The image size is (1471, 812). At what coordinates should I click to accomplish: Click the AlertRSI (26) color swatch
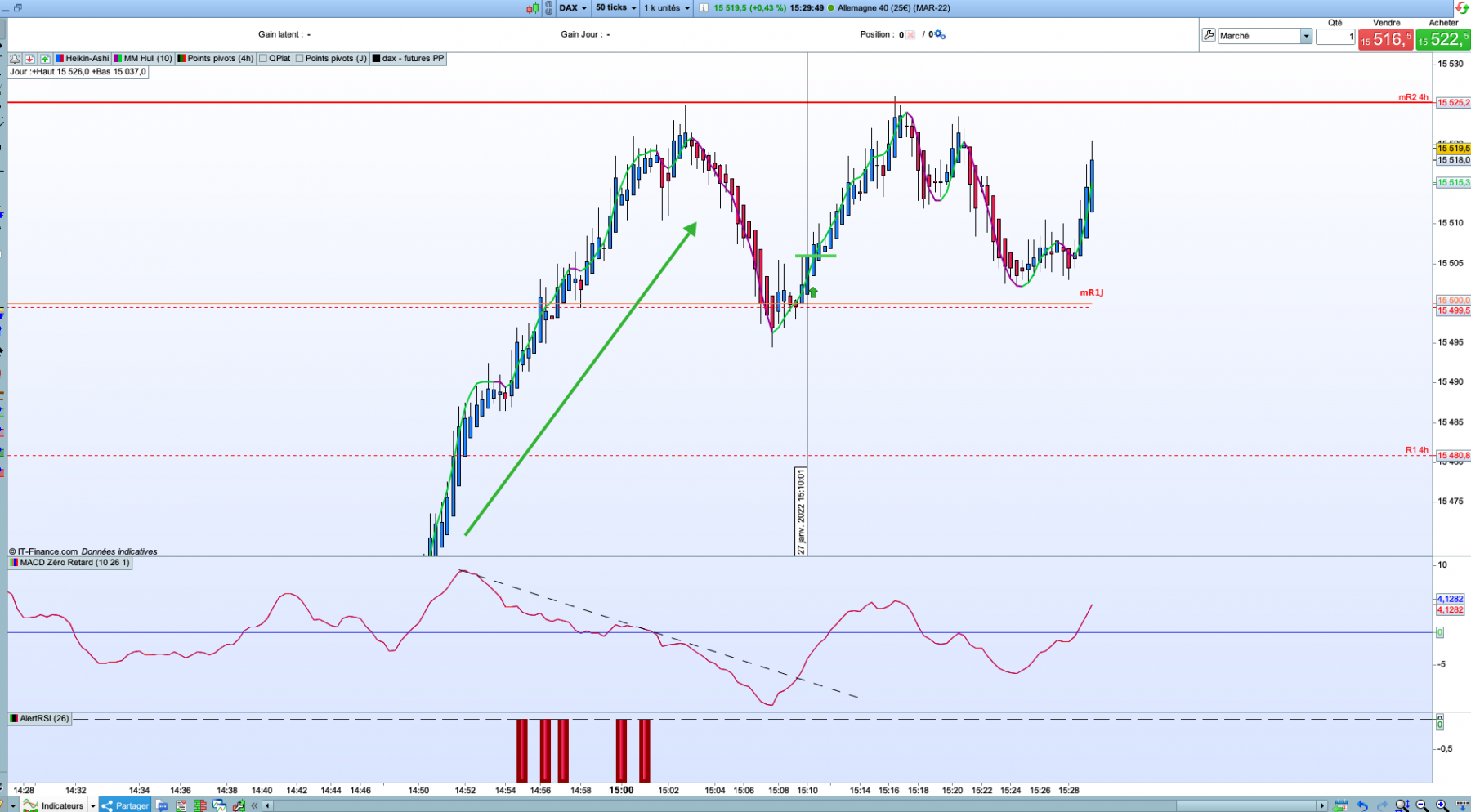click(x=14, y=719)
